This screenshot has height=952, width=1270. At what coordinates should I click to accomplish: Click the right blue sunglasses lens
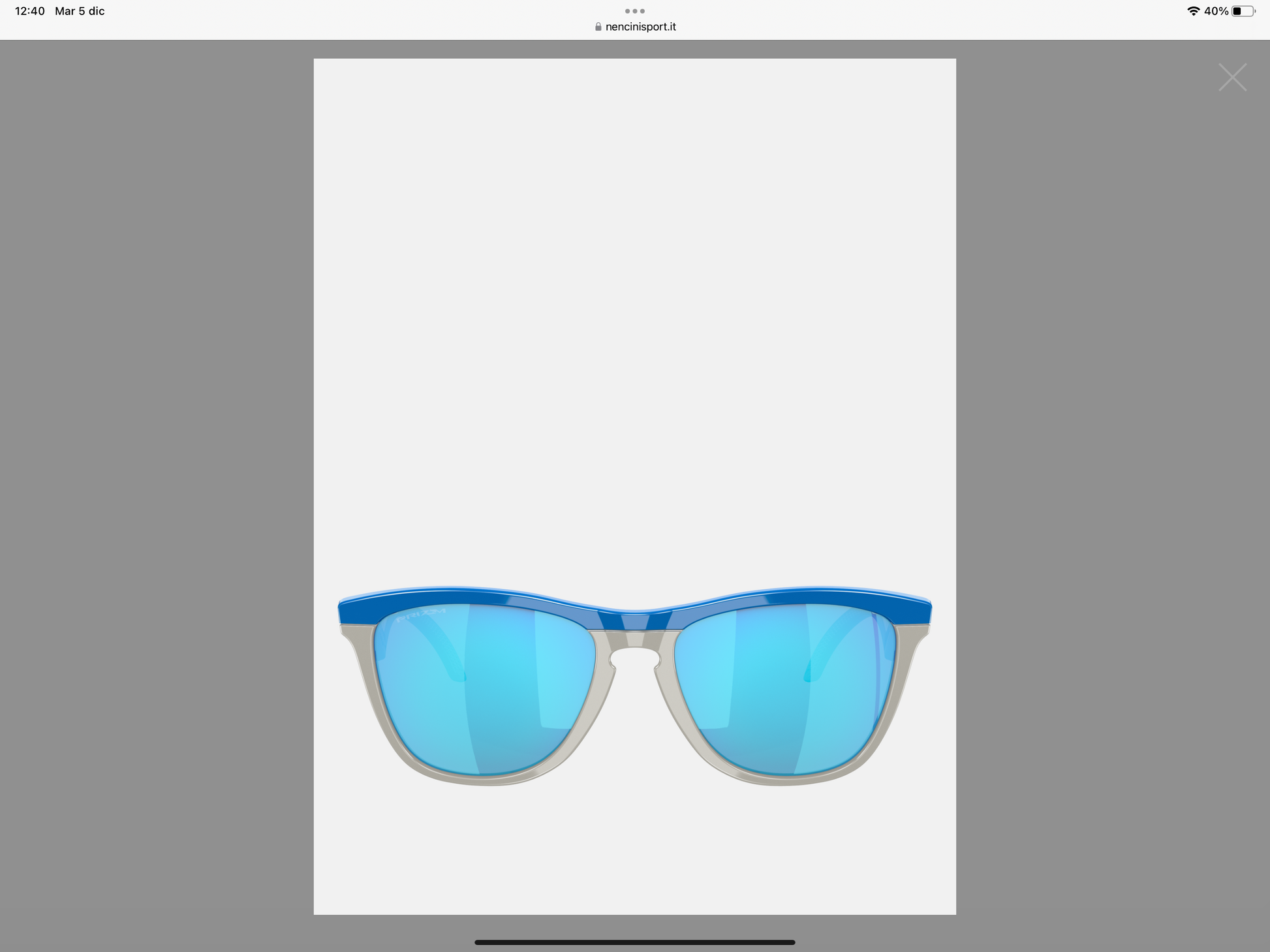click(785, 688)
